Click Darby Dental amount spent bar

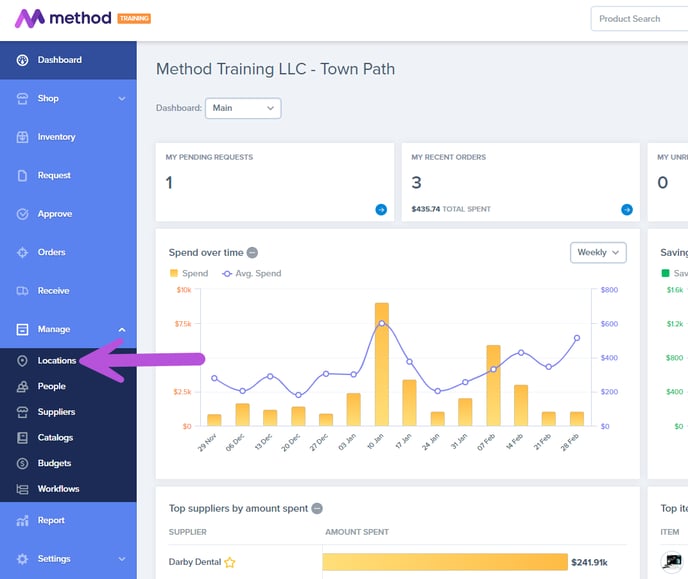click(x=445, y=562)
